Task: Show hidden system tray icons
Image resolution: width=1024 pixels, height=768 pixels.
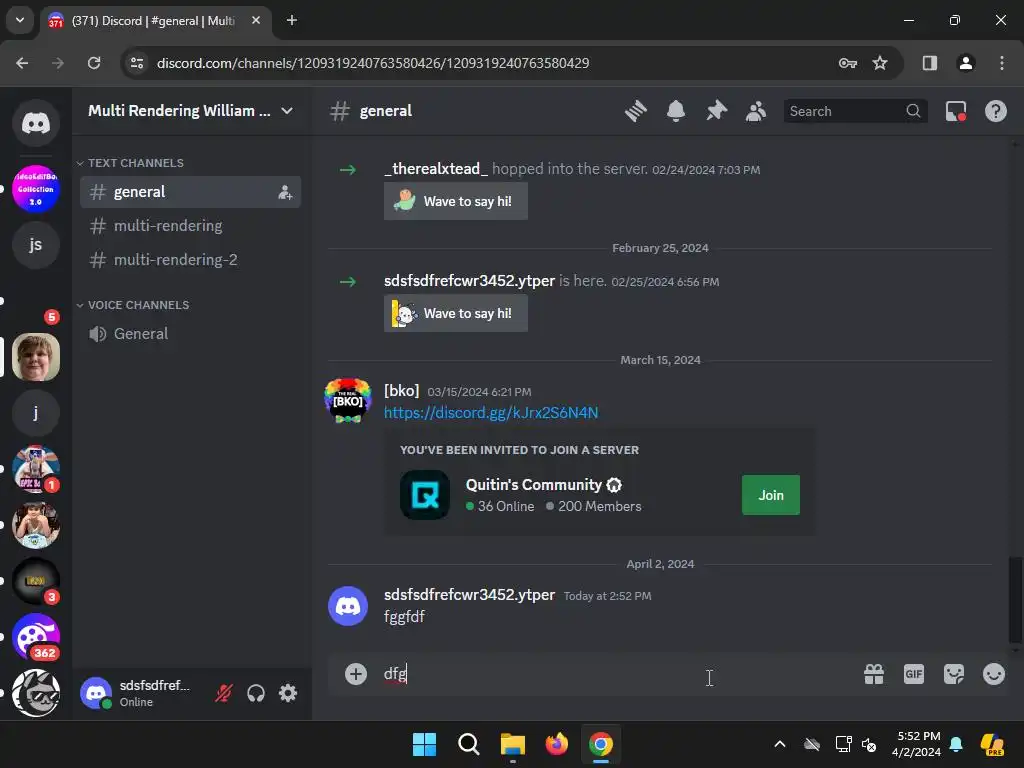Action: click(780, 744)
